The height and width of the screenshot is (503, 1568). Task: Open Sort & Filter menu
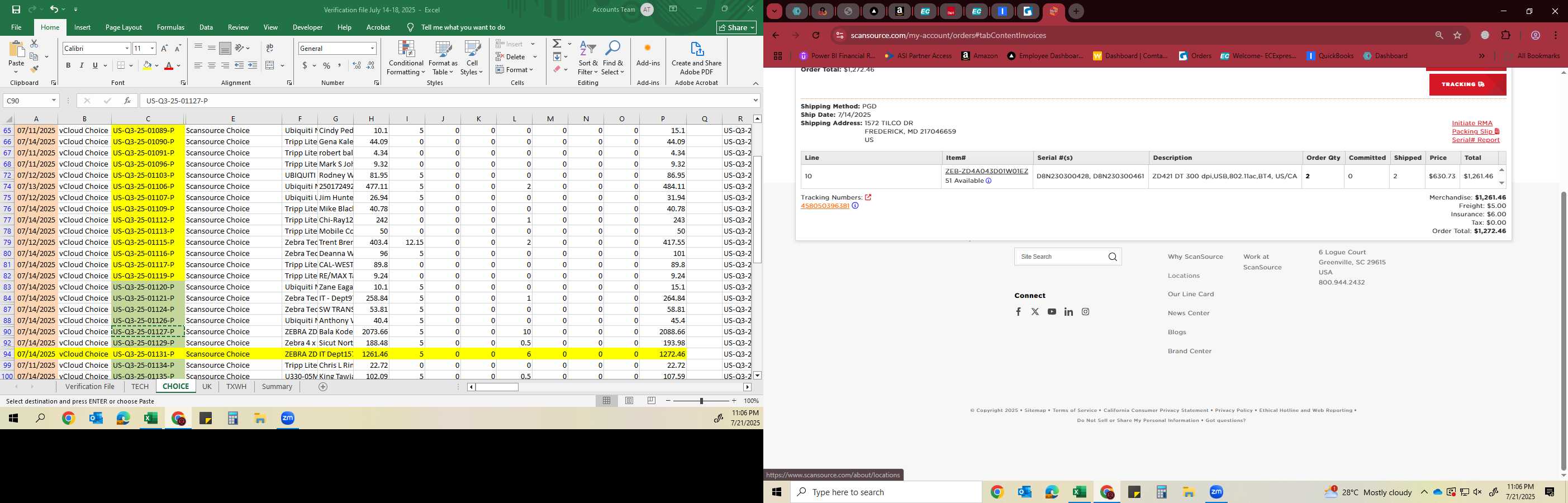[588, 58]
